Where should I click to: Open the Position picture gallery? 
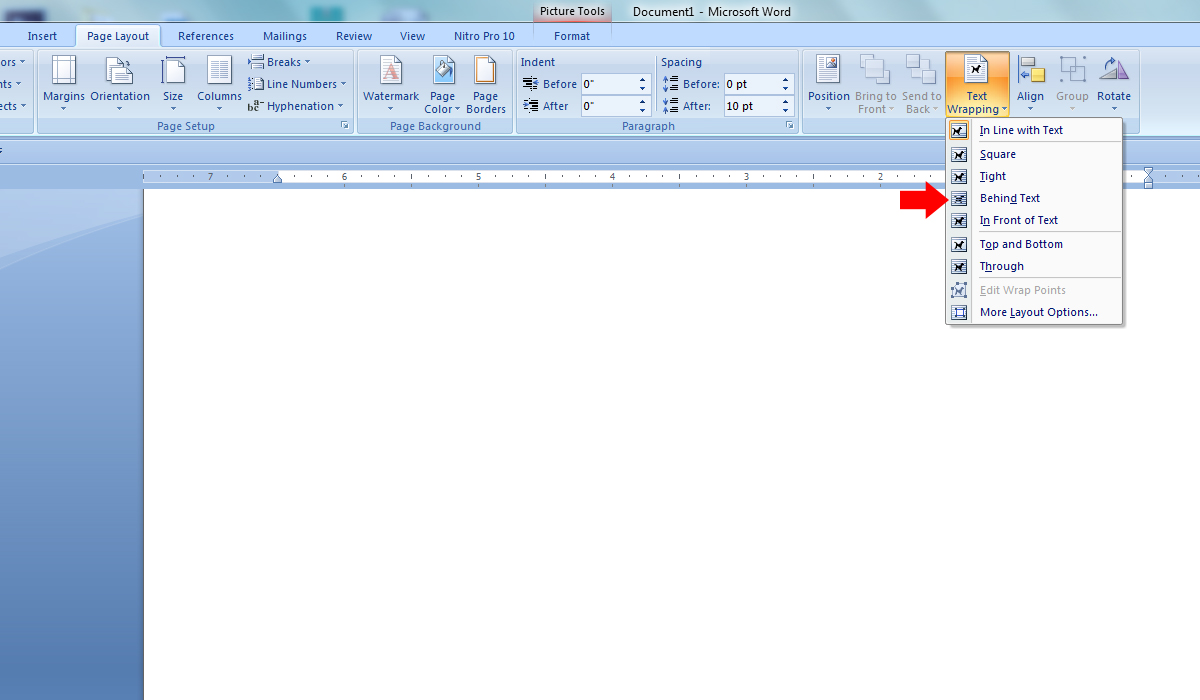[x=828, y=82]
